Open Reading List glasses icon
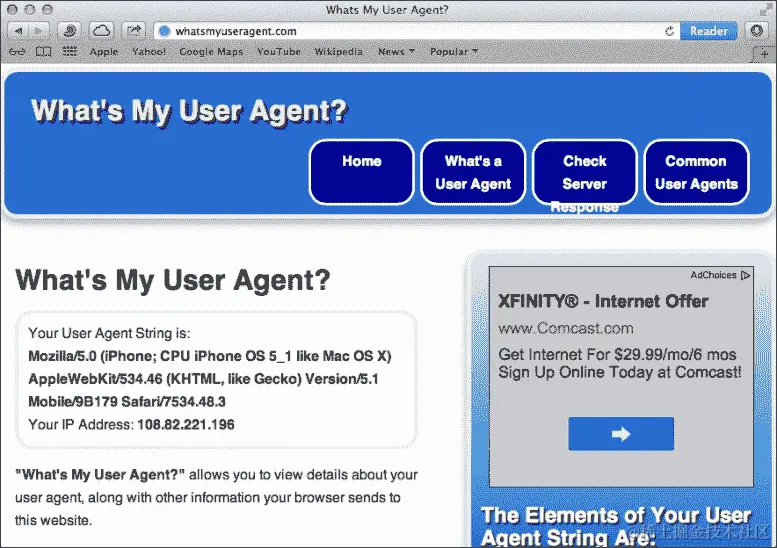The width and height of the screenshot is (777, 548). pyautogui.click(x=17, y=52)
